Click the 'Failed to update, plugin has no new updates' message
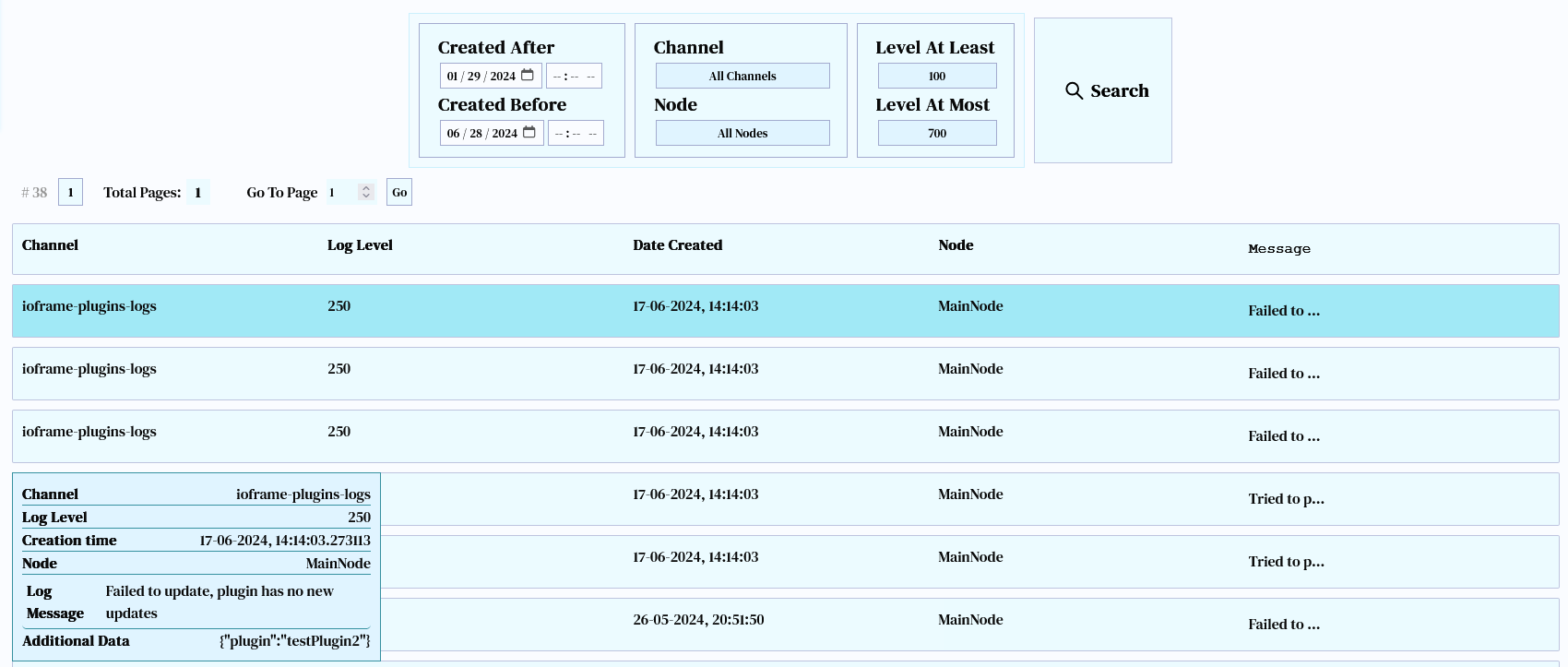The width and height of the screenshot is (1568, 667). coord(220,602)
